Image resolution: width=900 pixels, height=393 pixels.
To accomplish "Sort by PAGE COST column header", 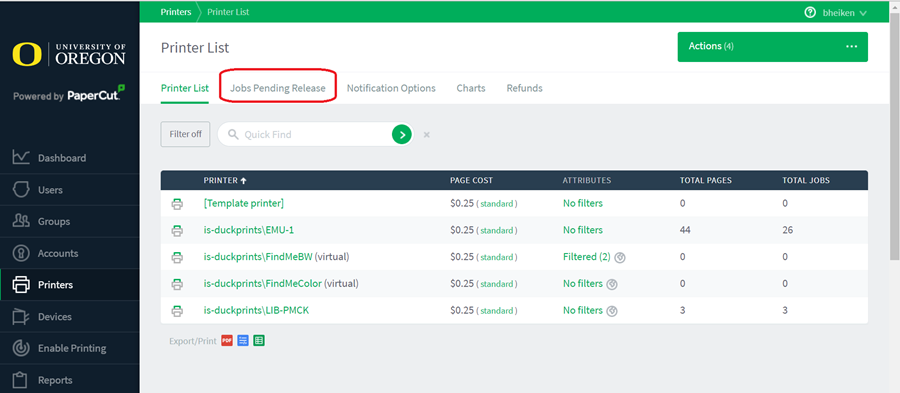I will click(471, 180).
